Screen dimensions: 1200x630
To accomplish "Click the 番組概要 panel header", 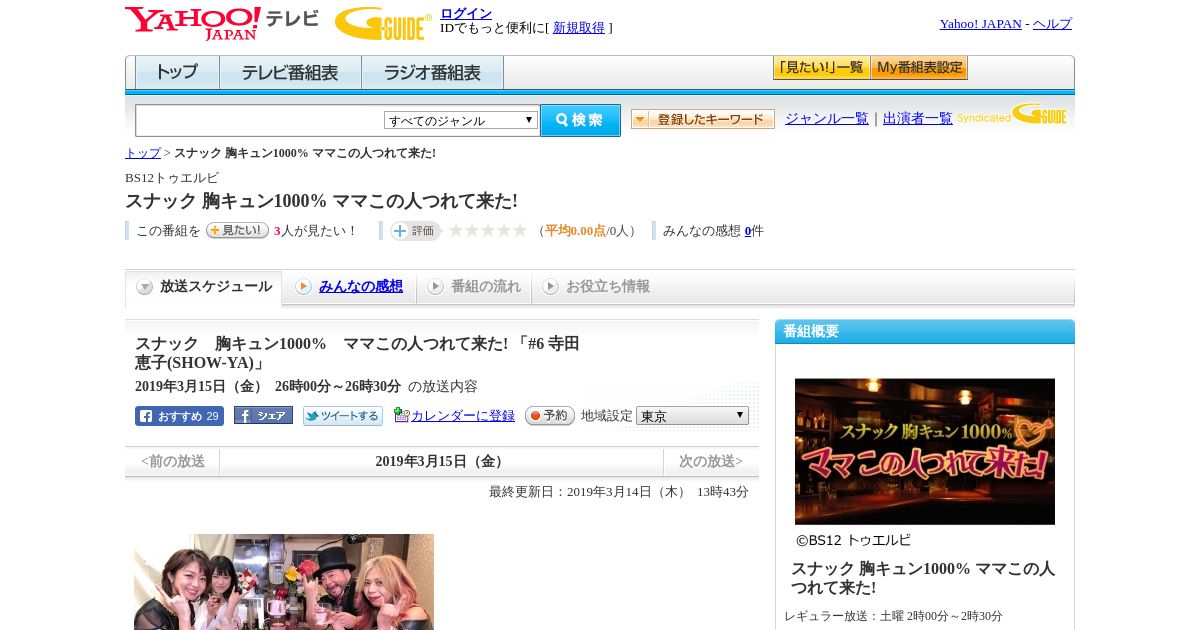I will [x=925, y=332].
